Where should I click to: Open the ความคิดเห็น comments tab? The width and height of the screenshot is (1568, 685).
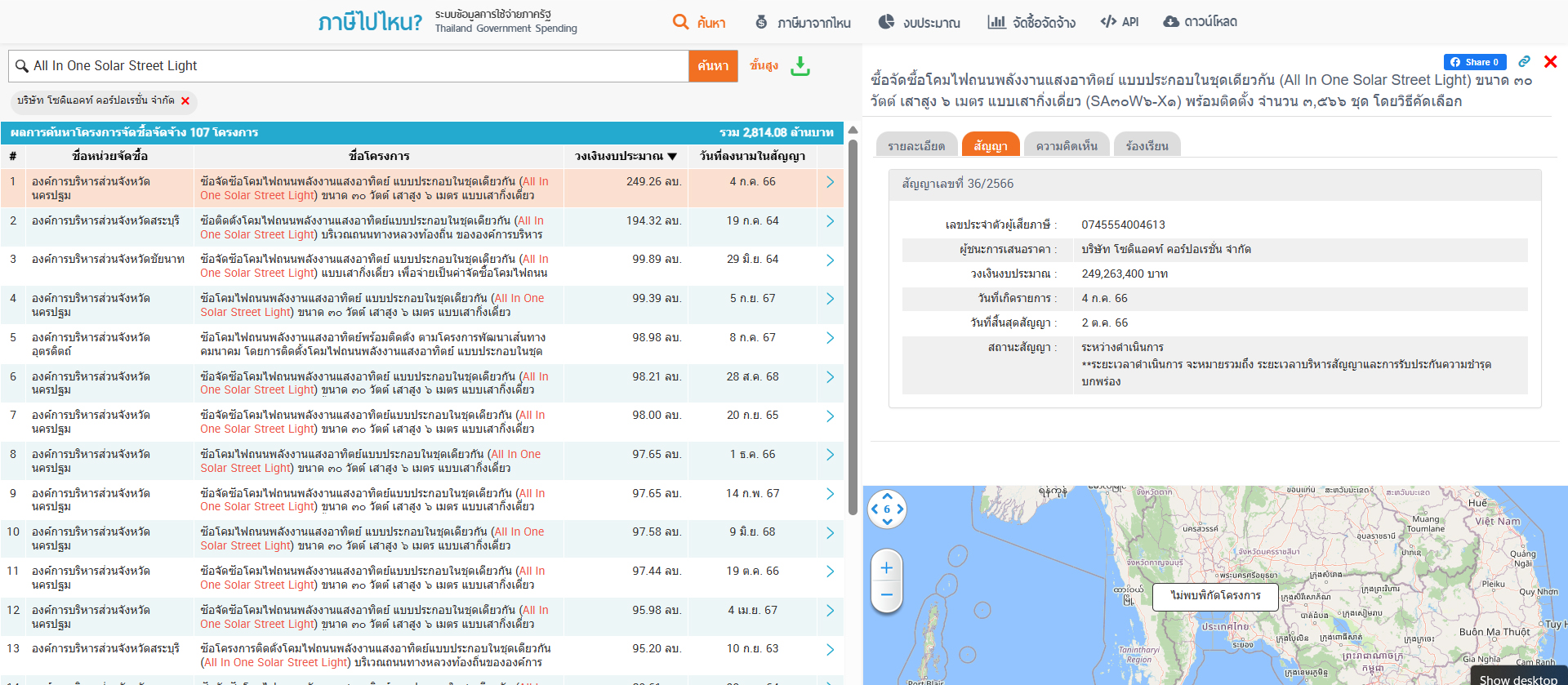(1066, 146)
